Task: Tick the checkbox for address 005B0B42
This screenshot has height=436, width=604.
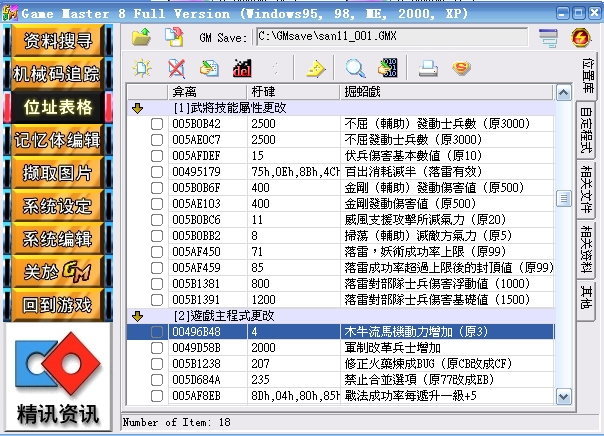Action: coord(156,124)
